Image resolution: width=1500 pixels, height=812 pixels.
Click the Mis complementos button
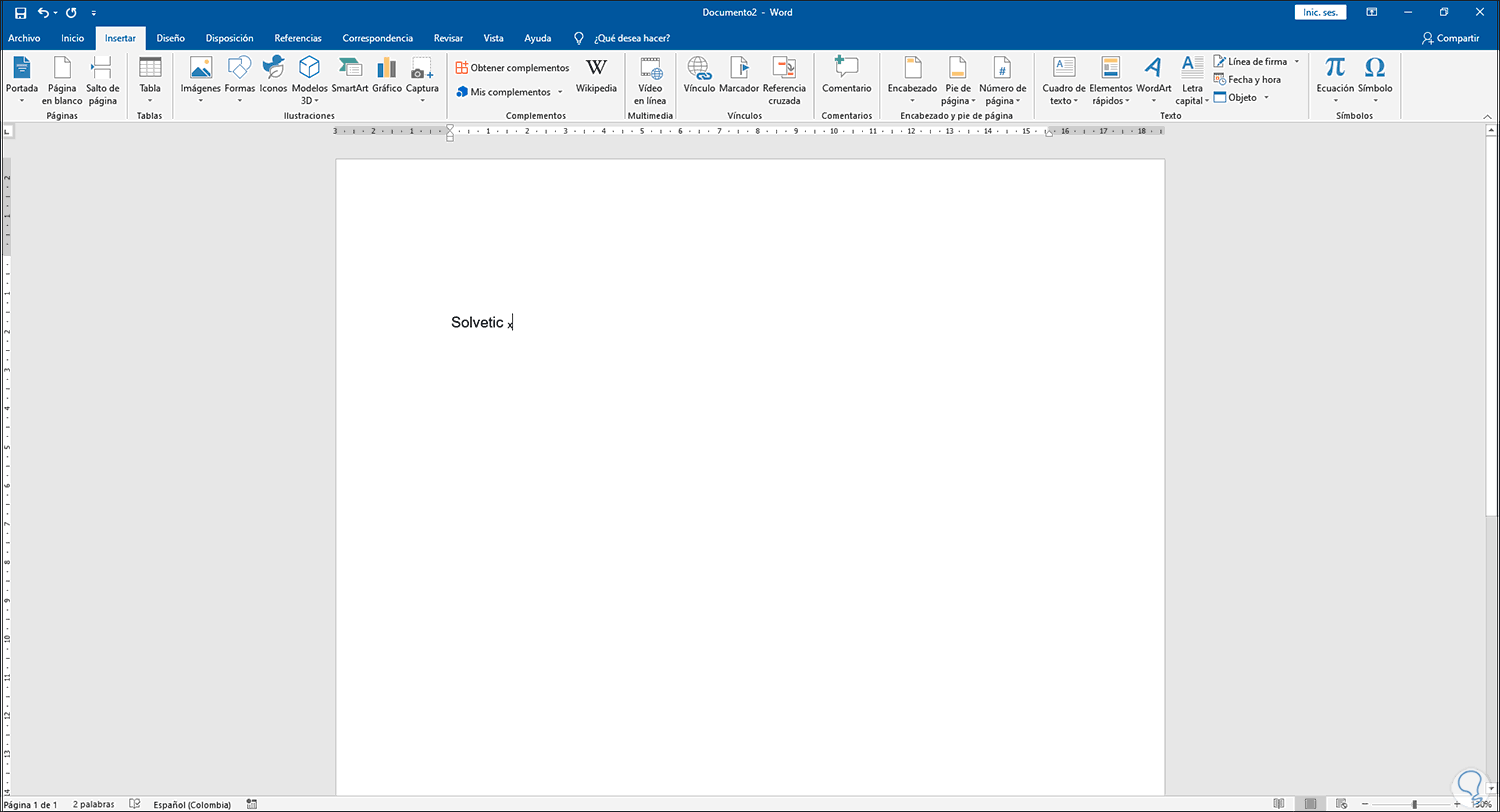point(503,92)
